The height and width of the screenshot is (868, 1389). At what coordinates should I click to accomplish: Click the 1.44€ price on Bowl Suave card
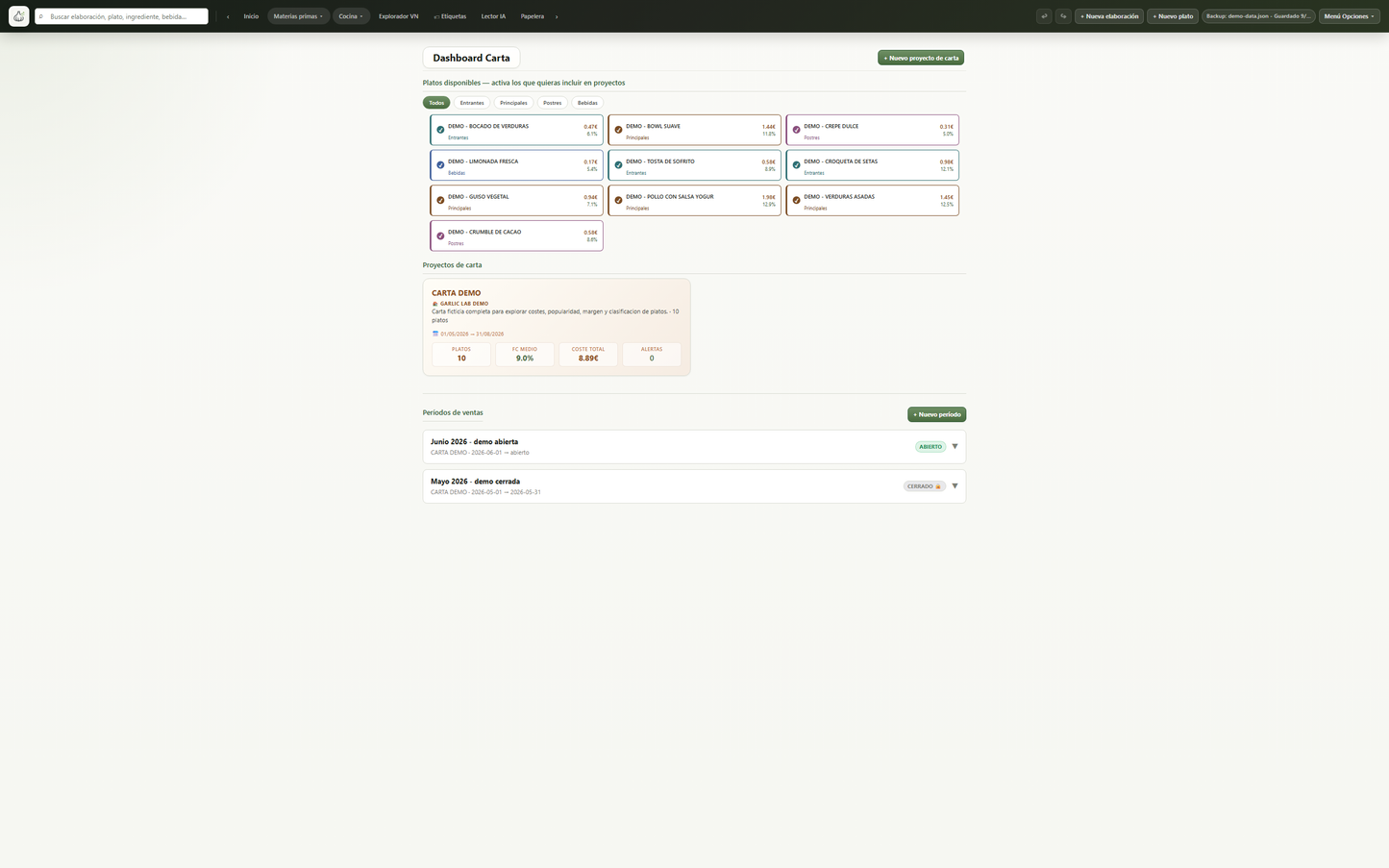(768, 127)
